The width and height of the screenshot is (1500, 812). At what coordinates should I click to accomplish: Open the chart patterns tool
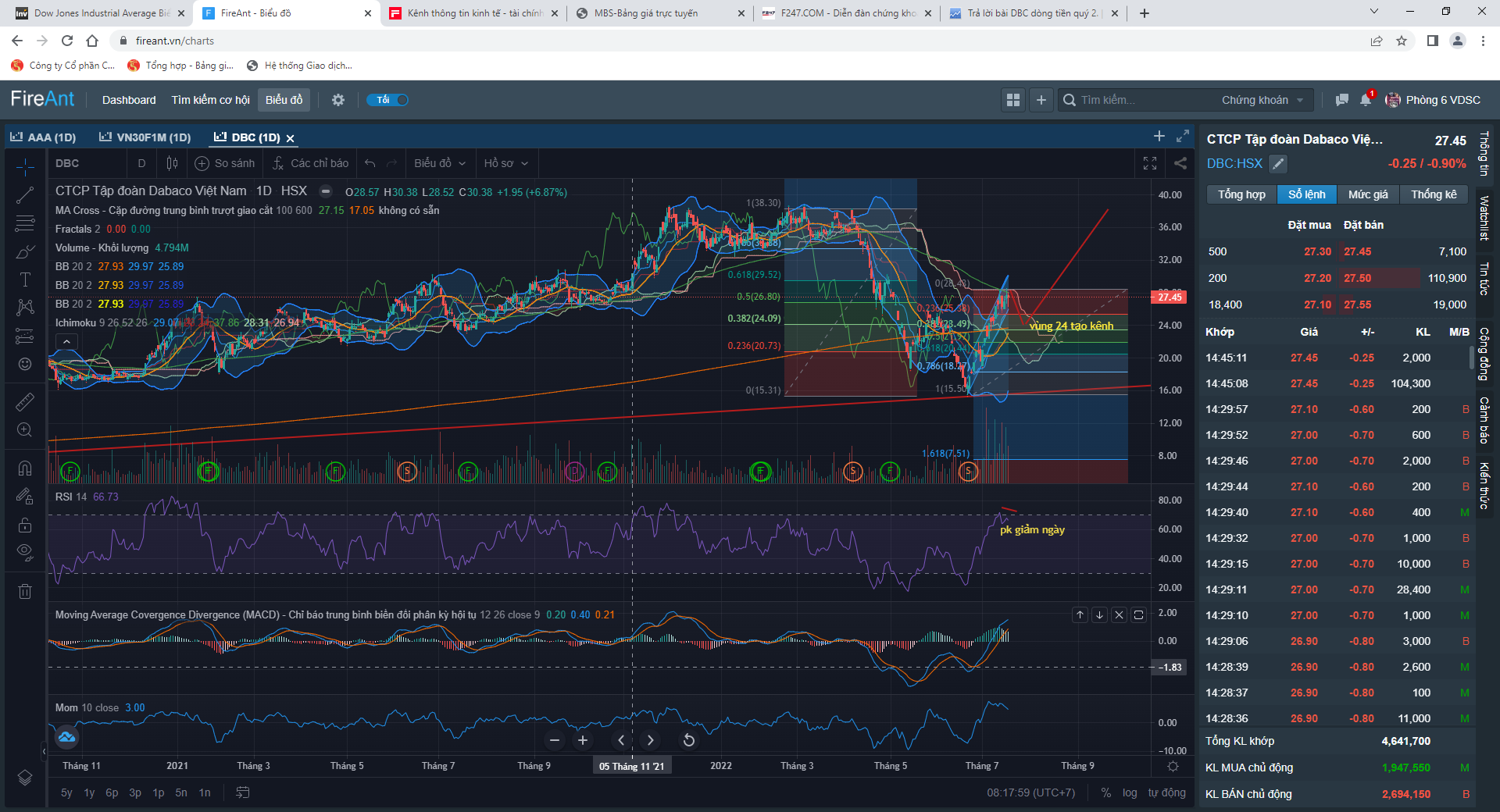click(25, 308)
